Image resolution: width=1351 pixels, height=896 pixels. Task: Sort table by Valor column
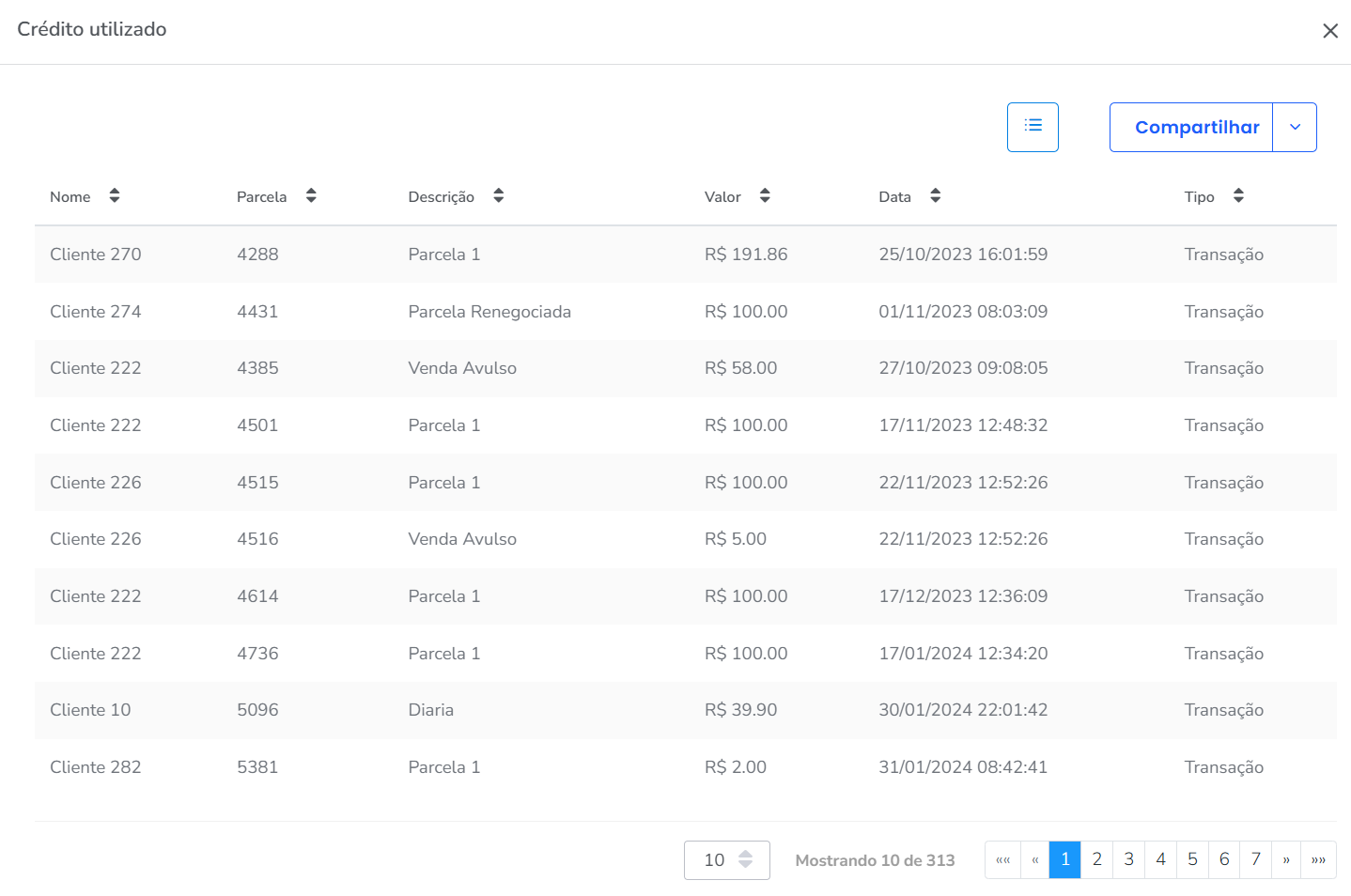(x=765, y=196)
